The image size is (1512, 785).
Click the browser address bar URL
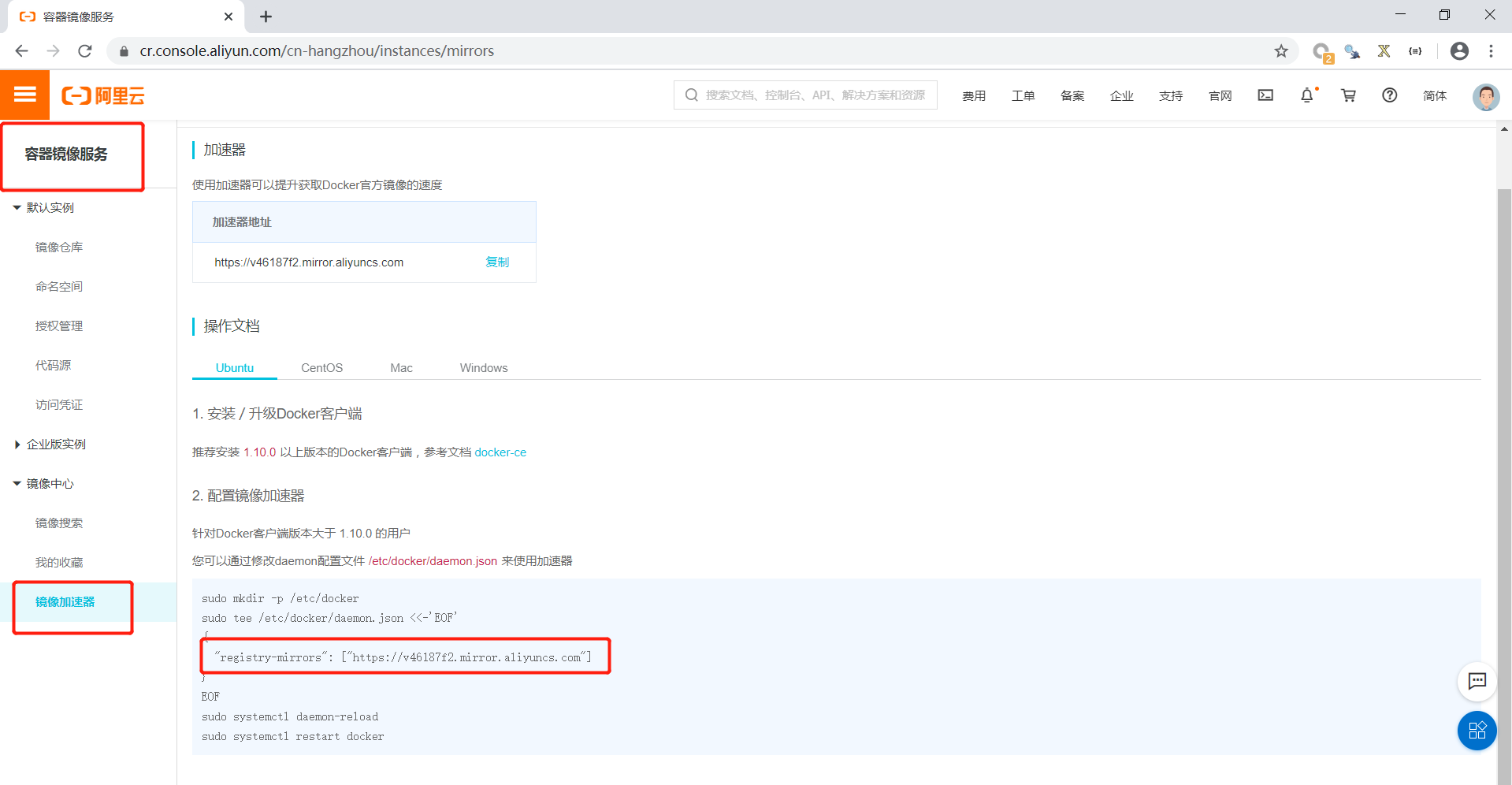pyautogui.click(x=317, y=51)
